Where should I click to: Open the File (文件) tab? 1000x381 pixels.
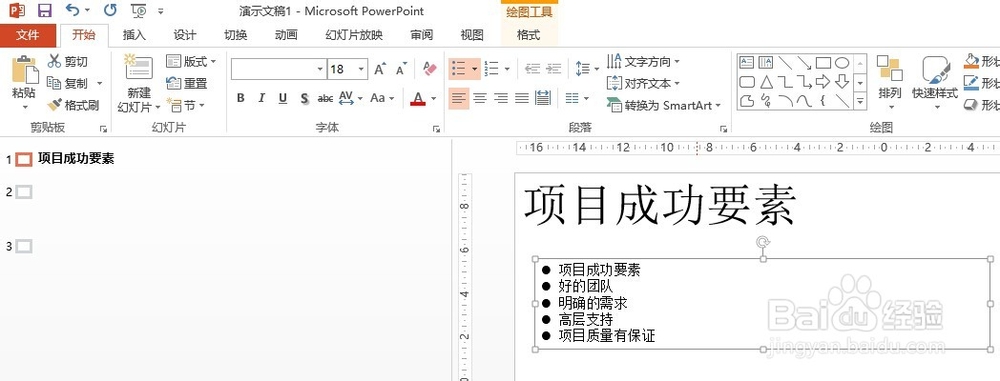coord(27,35)
